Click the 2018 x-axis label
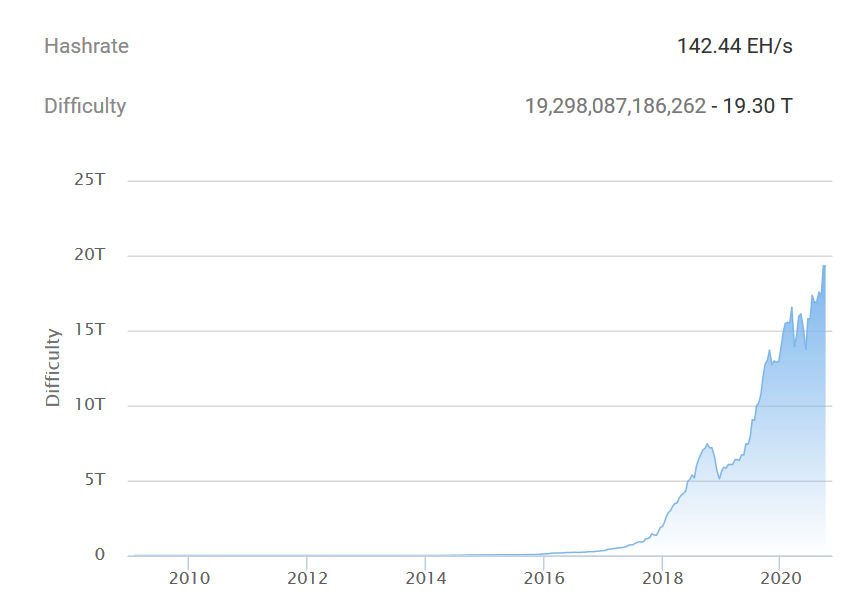Viewport: 847px width, 615px height. [x=663, y=578]
